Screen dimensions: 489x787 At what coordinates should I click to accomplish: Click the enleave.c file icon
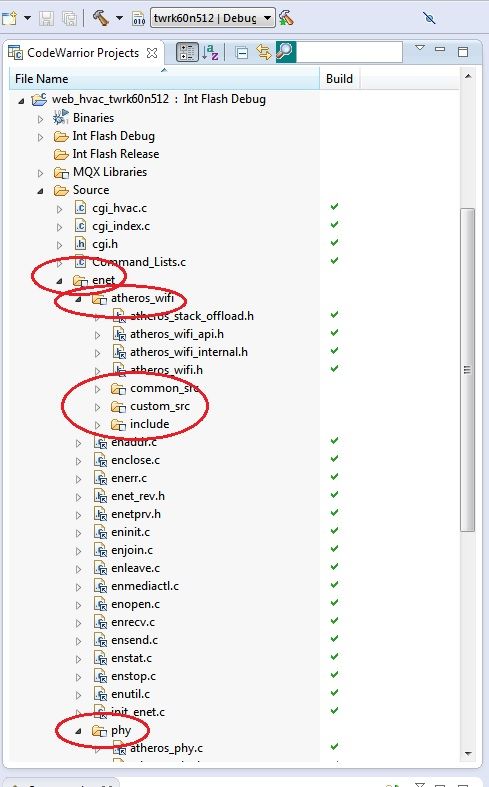click(100, 568)
